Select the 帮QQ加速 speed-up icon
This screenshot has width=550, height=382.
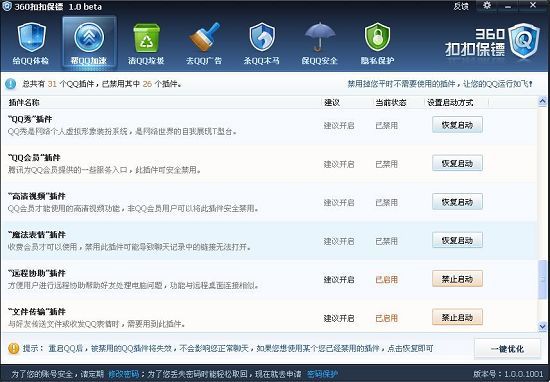point(89,38)
